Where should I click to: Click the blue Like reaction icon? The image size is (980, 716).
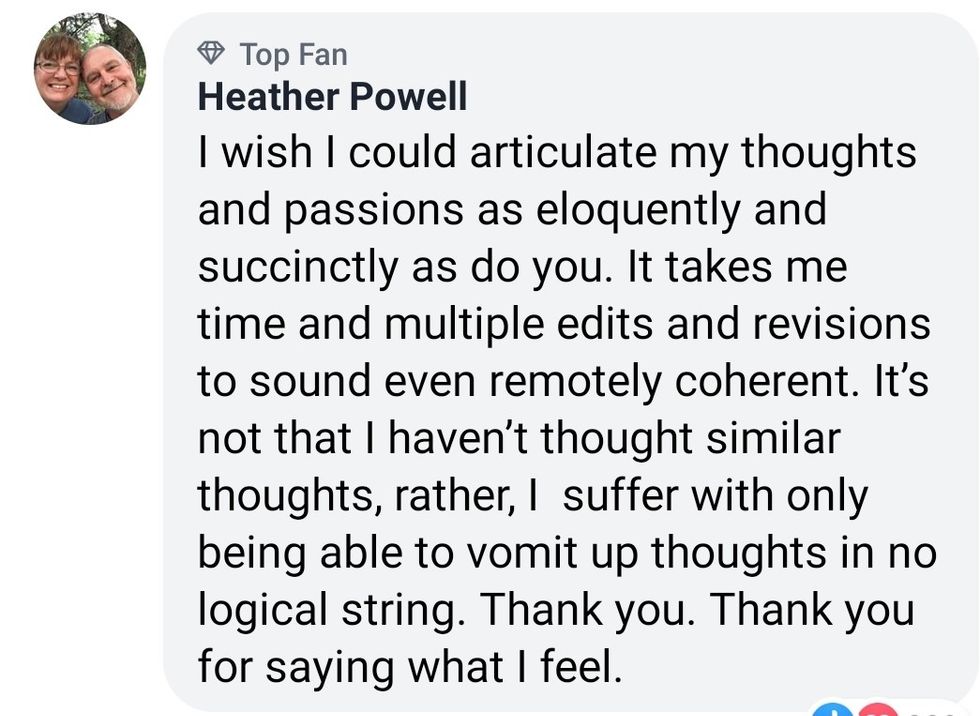[832, 708]
